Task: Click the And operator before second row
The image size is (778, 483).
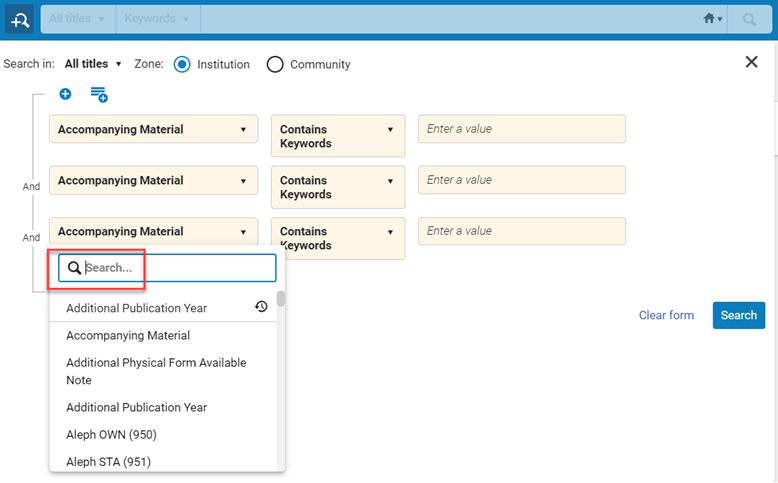Action: (31, 187)
